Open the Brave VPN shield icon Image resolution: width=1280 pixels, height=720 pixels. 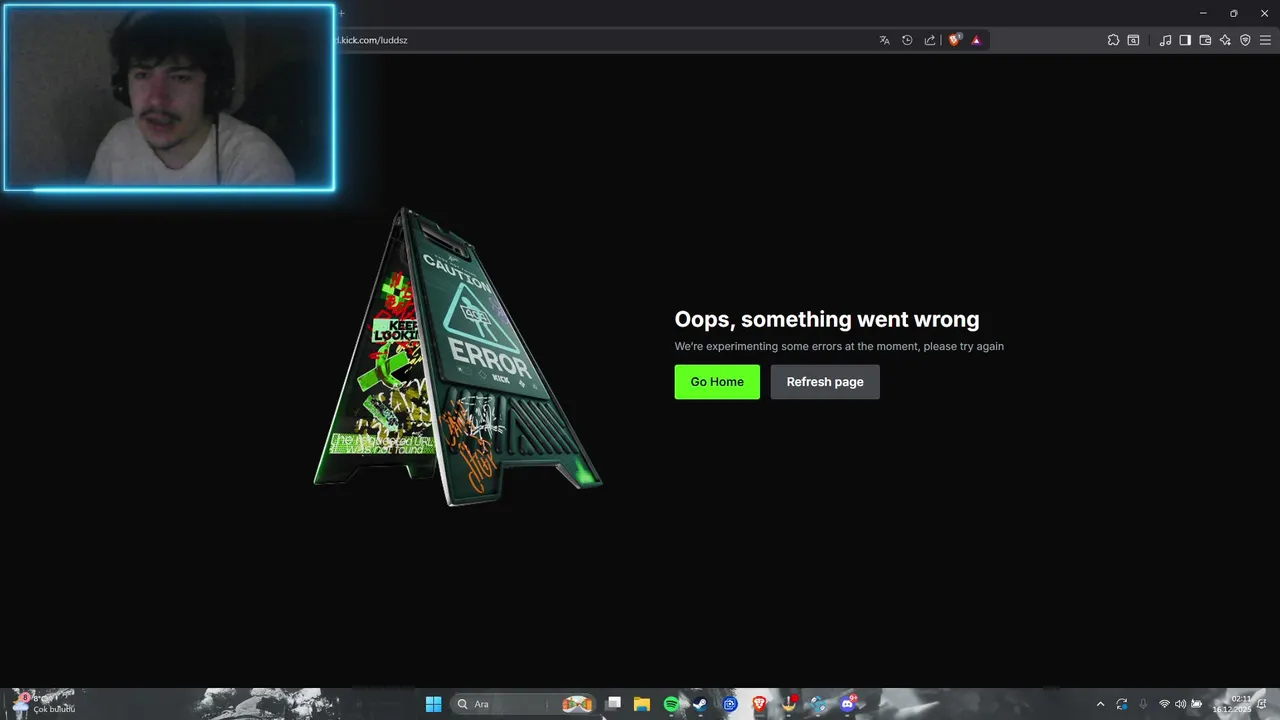point(1245,40)
